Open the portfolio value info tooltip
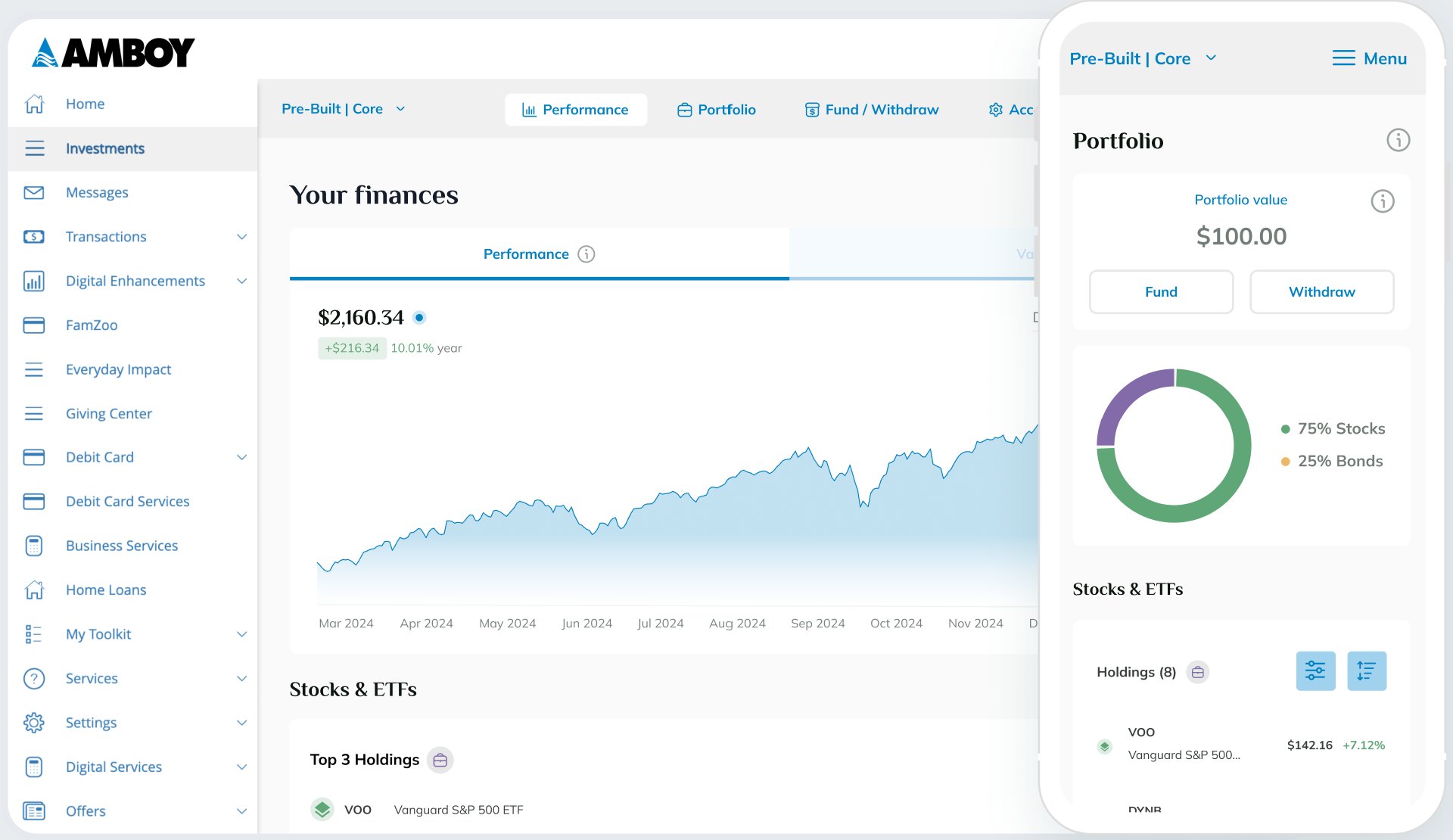 [x=1383, y=201]
